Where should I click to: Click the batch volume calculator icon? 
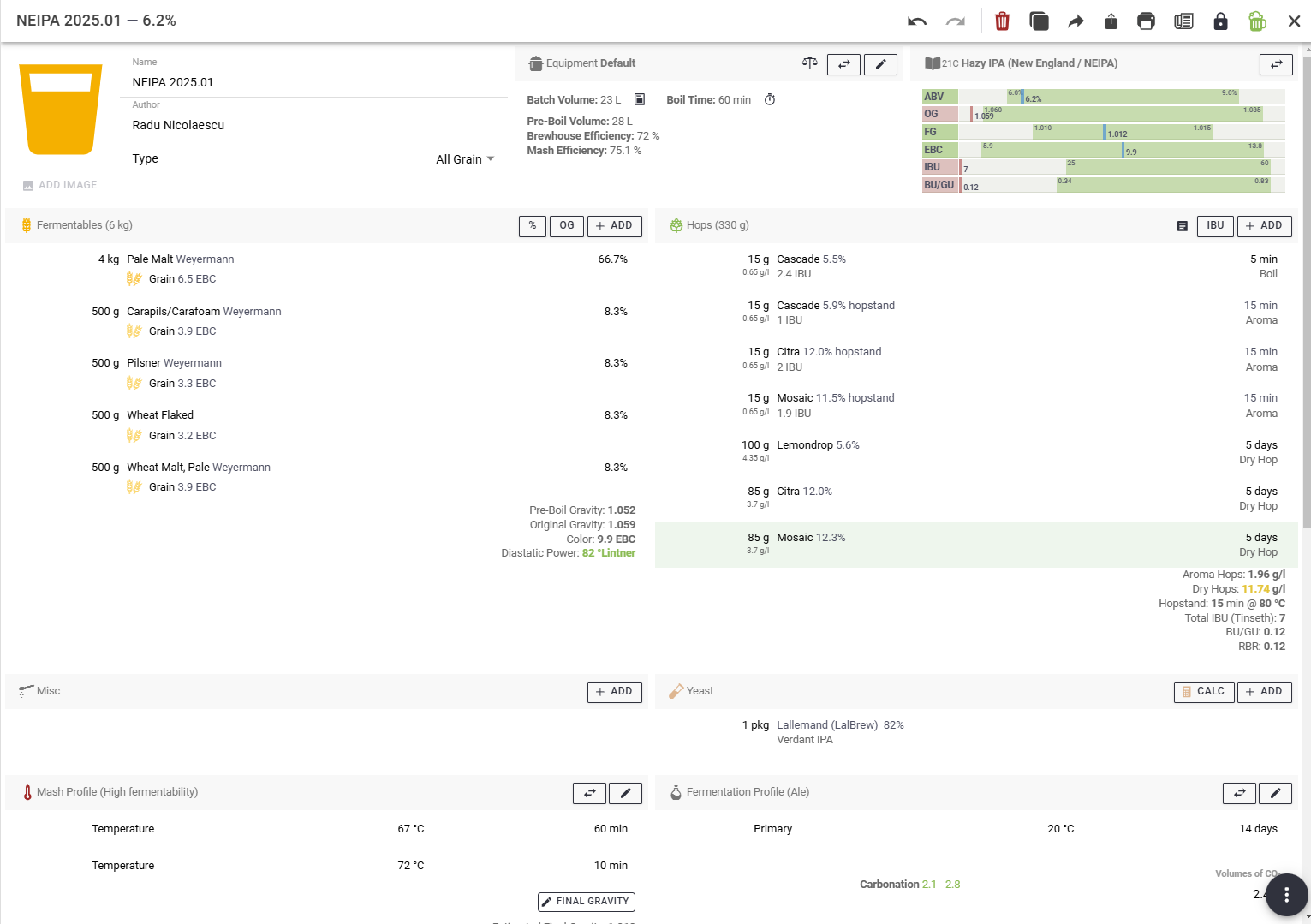(x=639, y=100)
